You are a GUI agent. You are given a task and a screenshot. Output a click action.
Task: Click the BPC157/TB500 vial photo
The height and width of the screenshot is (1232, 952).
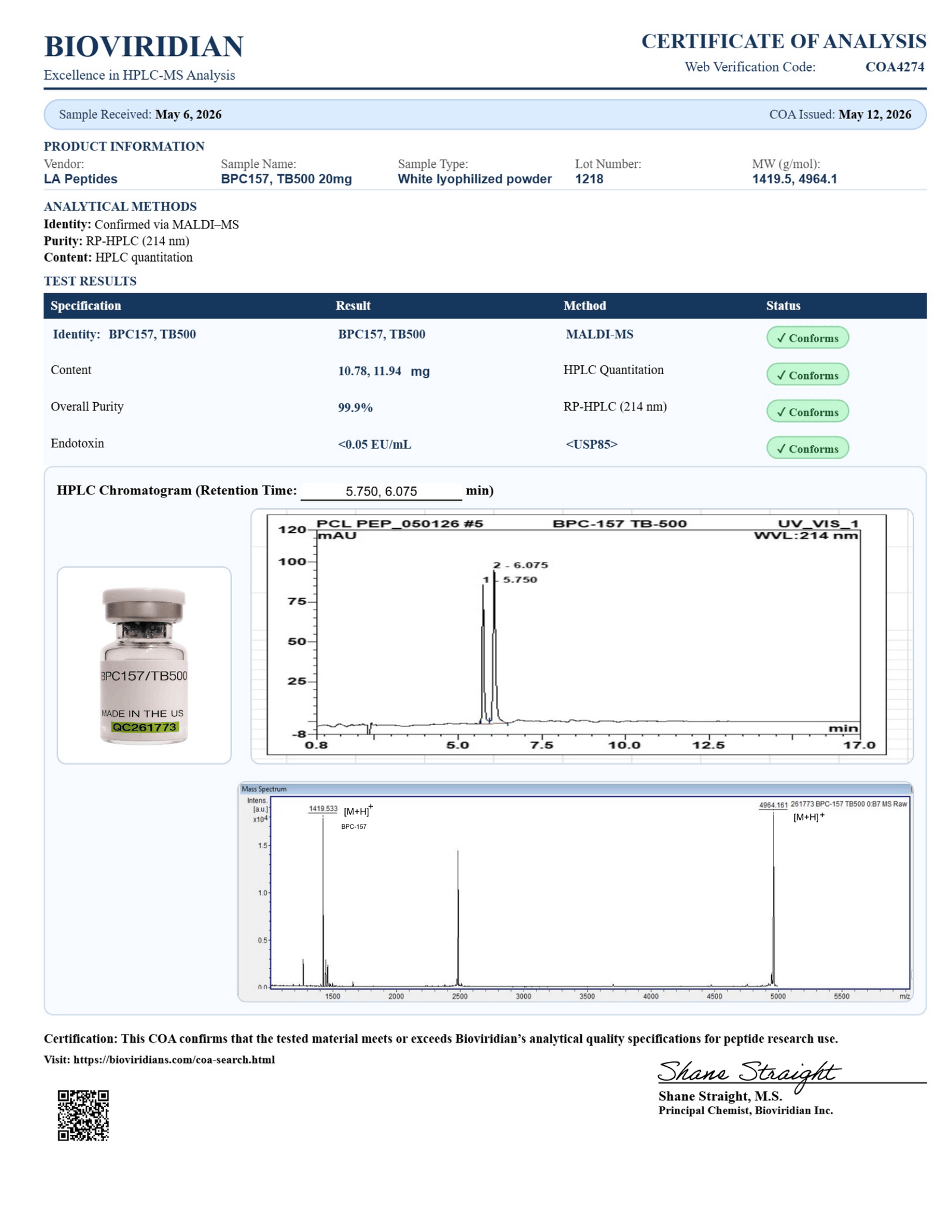click(x=143, y=665)
